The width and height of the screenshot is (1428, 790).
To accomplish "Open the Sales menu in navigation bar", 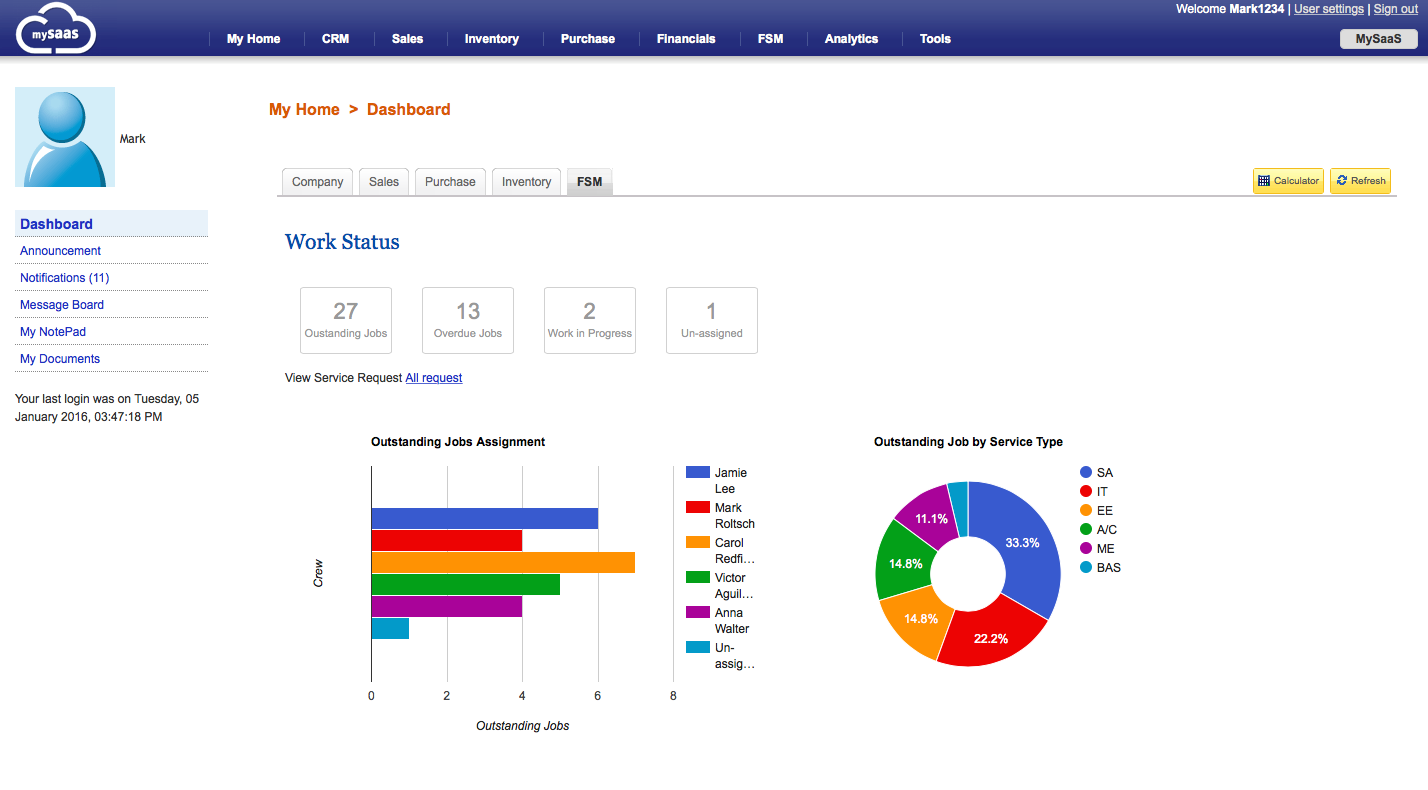I will [407, 39].
